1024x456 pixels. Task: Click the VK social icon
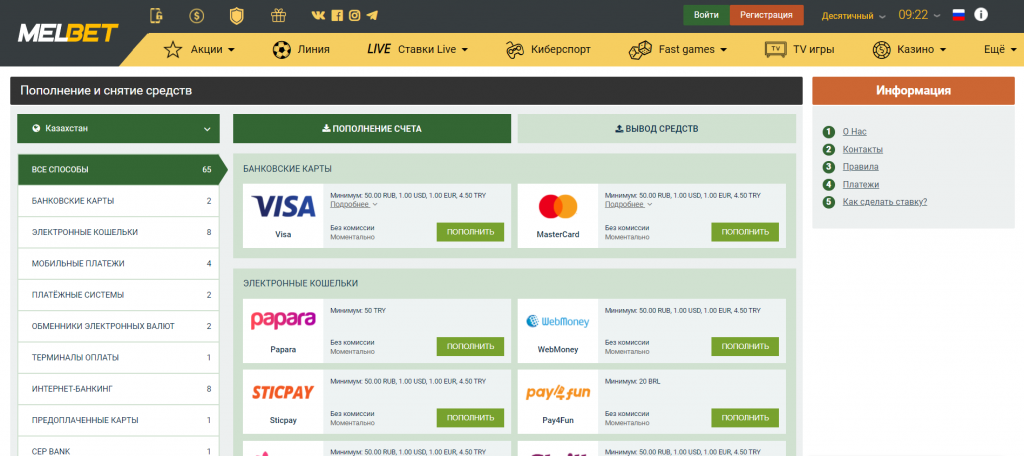[x=319, y=15]
